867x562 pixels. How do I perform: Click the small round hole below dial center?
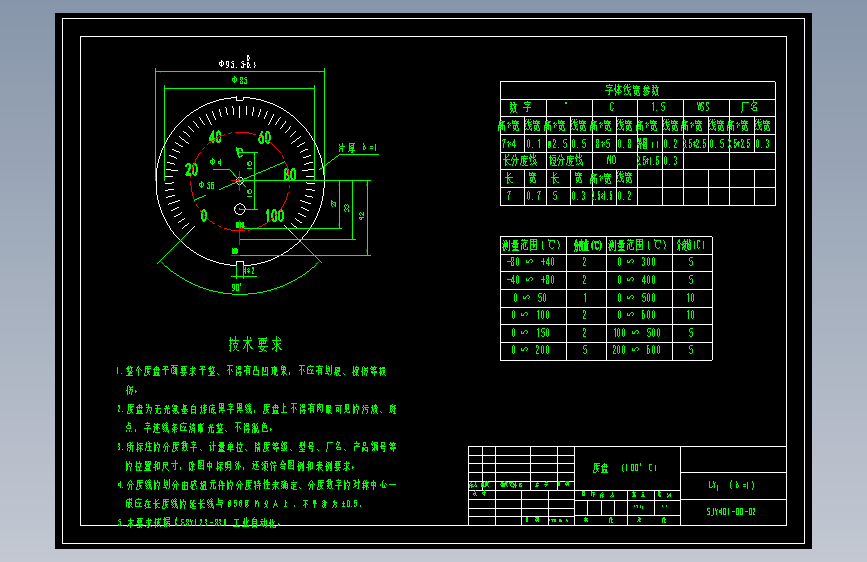click(239, 209)
